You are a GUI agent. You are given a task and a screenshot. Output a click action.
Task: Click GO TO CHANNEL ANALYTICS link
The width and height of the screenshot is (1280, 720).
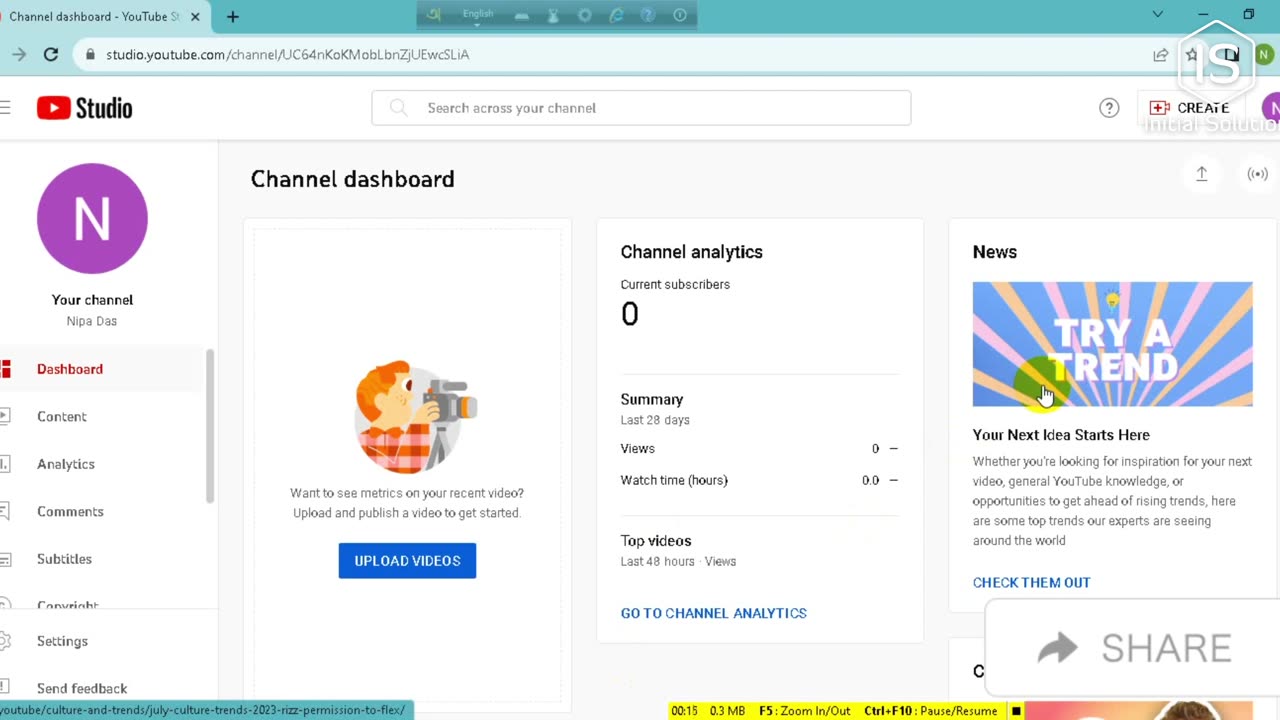(x=713, y=613)
